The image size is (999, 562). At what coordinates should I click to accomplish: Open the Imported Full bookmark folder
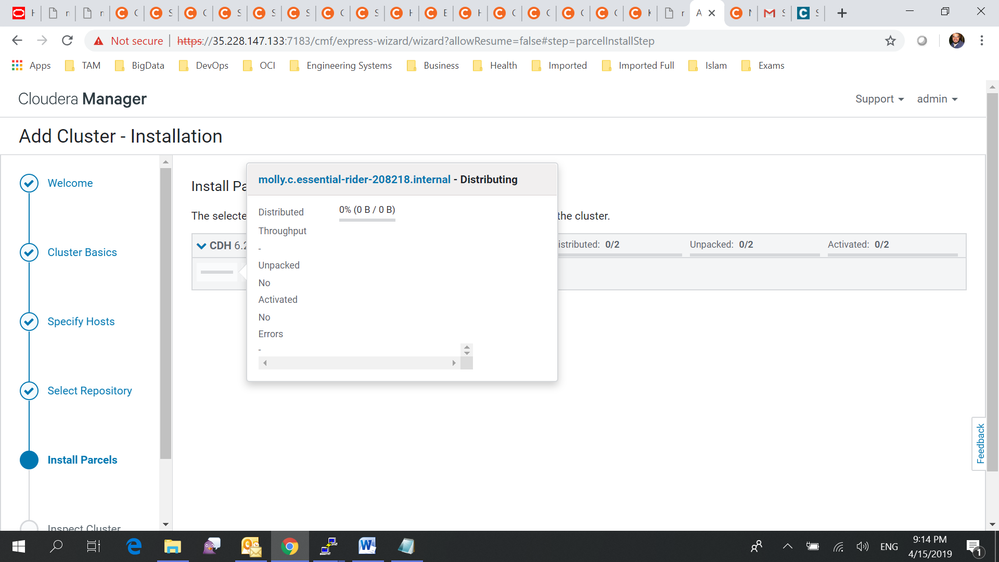tap(638, 66)
